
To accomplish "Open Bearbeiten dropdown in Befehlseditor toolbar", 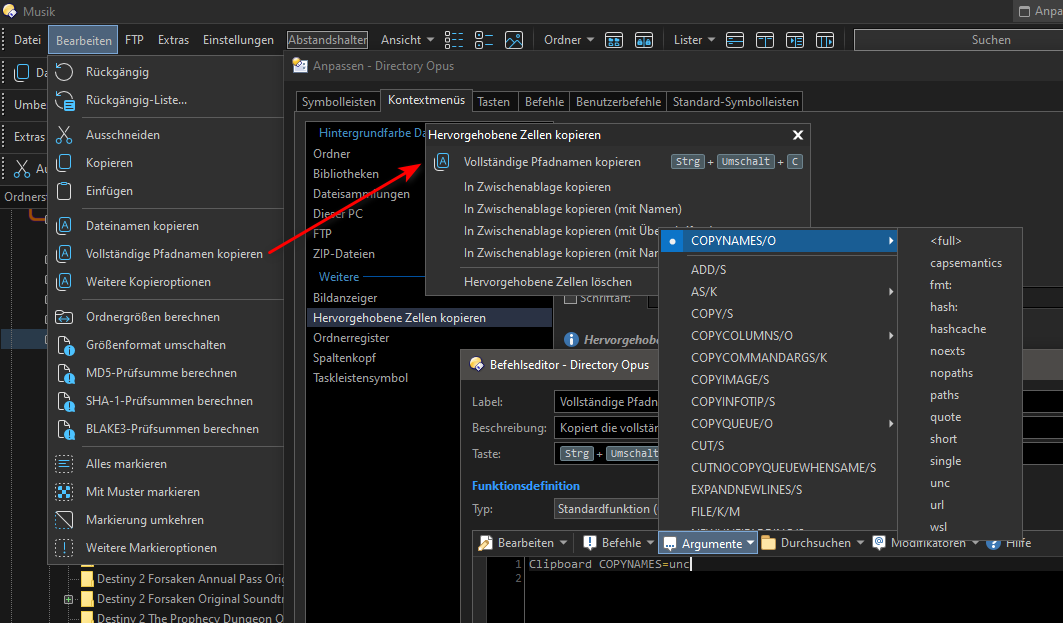I will pos(523,543).
